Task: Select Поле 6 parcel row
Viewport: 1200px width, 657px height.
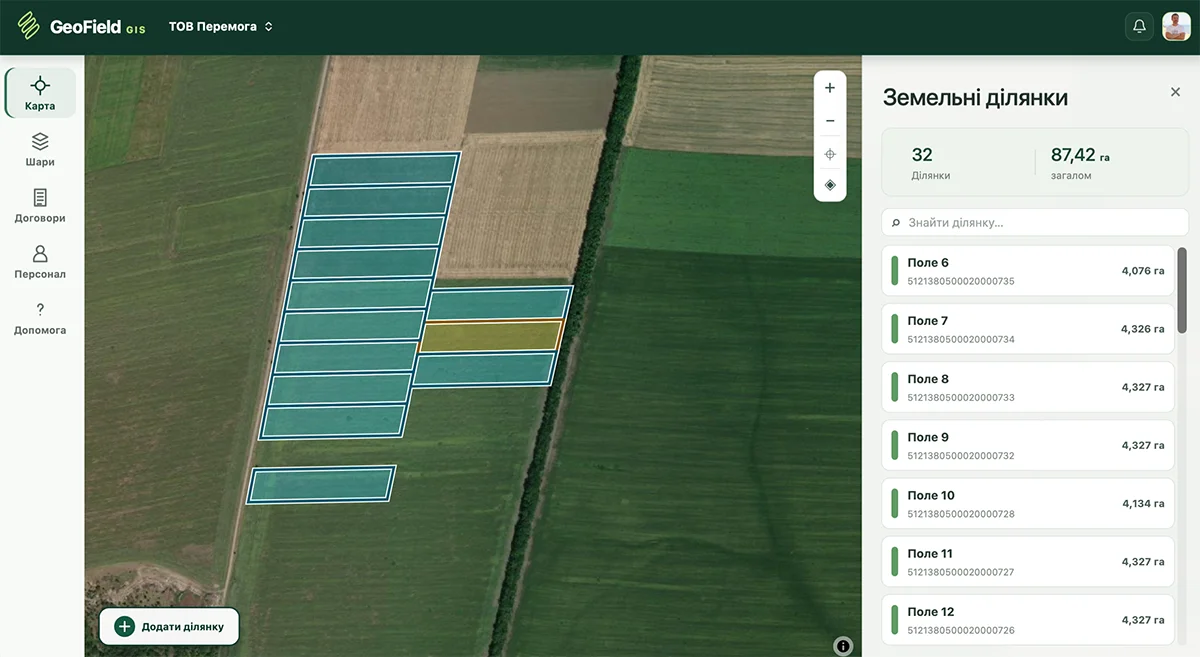Action: tap(1028, 271)
